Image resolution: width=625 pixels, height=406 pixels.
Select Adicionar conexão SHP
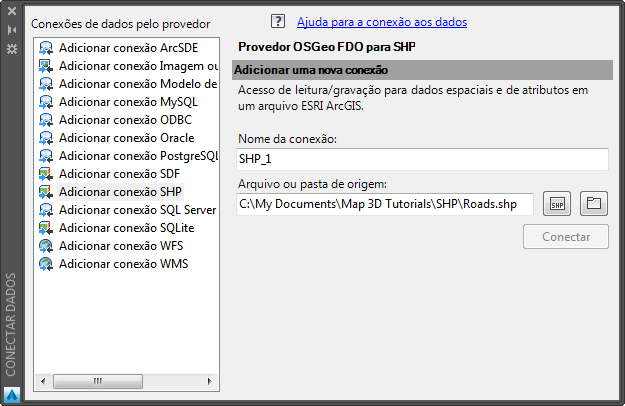click(120, 192)
